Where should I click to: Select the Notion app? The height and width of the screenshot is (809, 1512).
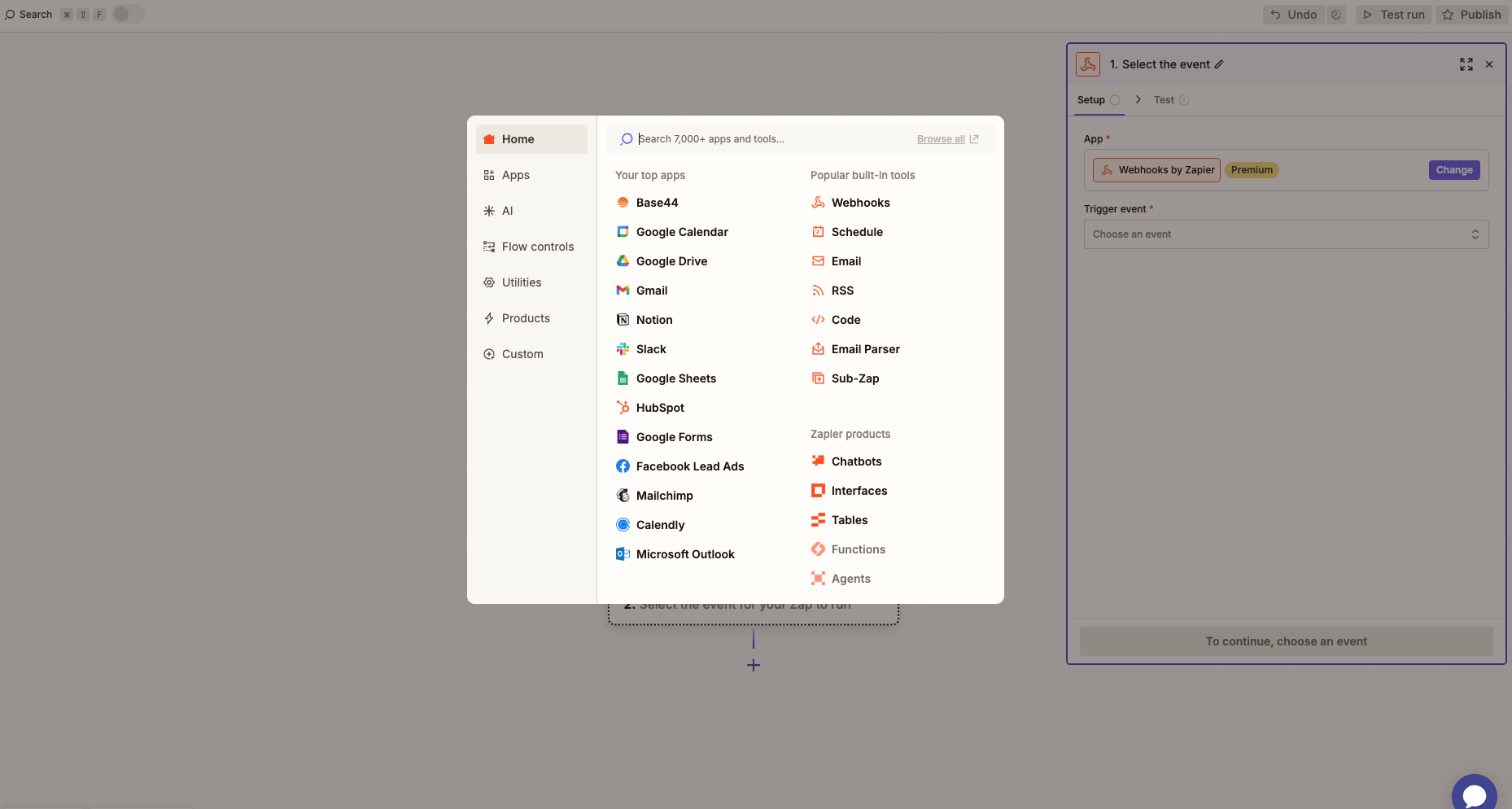(654, 319)
